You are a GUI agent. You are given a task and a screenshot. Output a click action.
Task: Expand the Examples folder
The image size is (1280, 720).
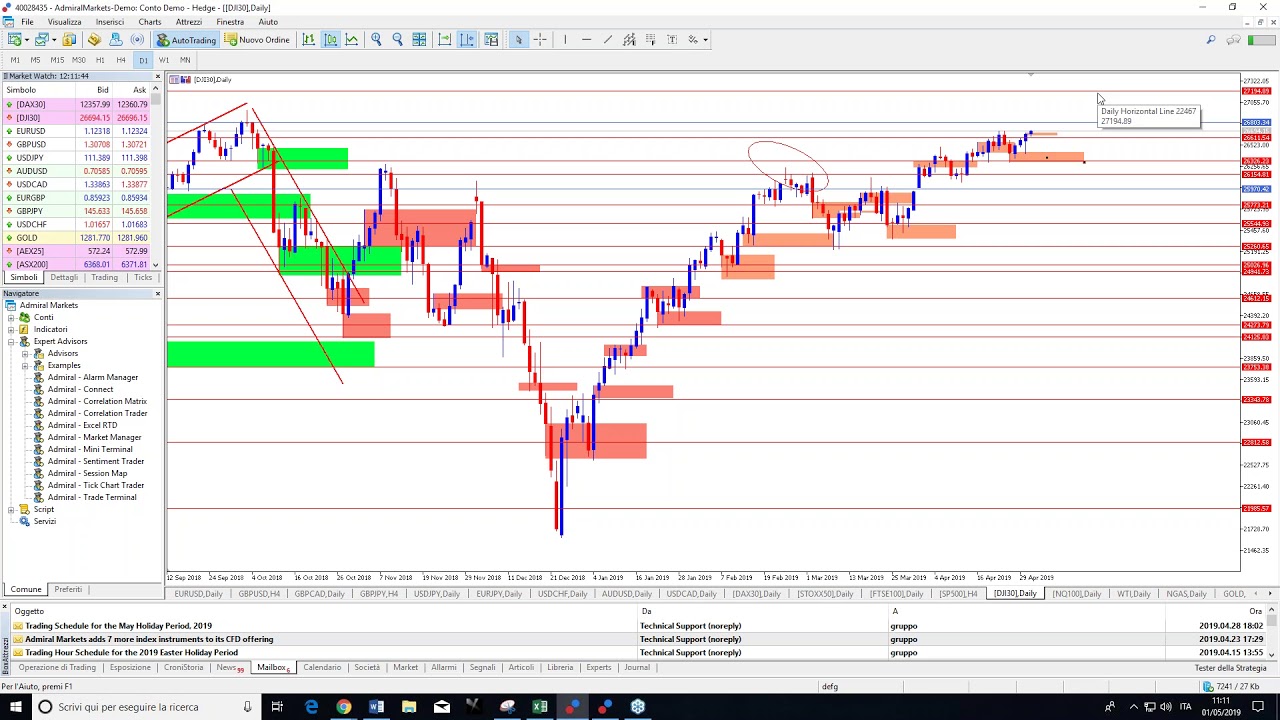point(25,365)
